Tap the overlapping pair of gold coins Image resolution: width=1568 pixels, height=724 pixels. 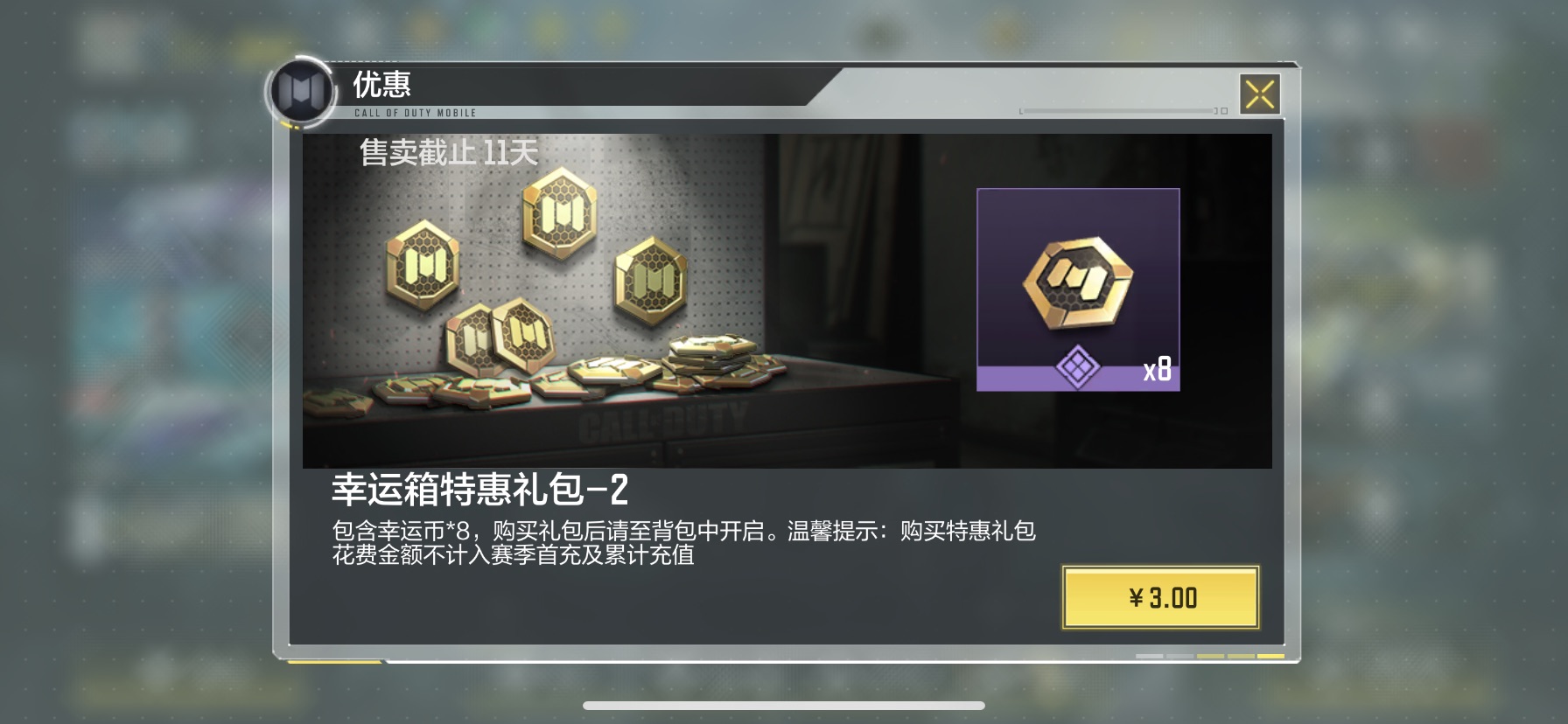pyautogui.click(x=499, y=338)
